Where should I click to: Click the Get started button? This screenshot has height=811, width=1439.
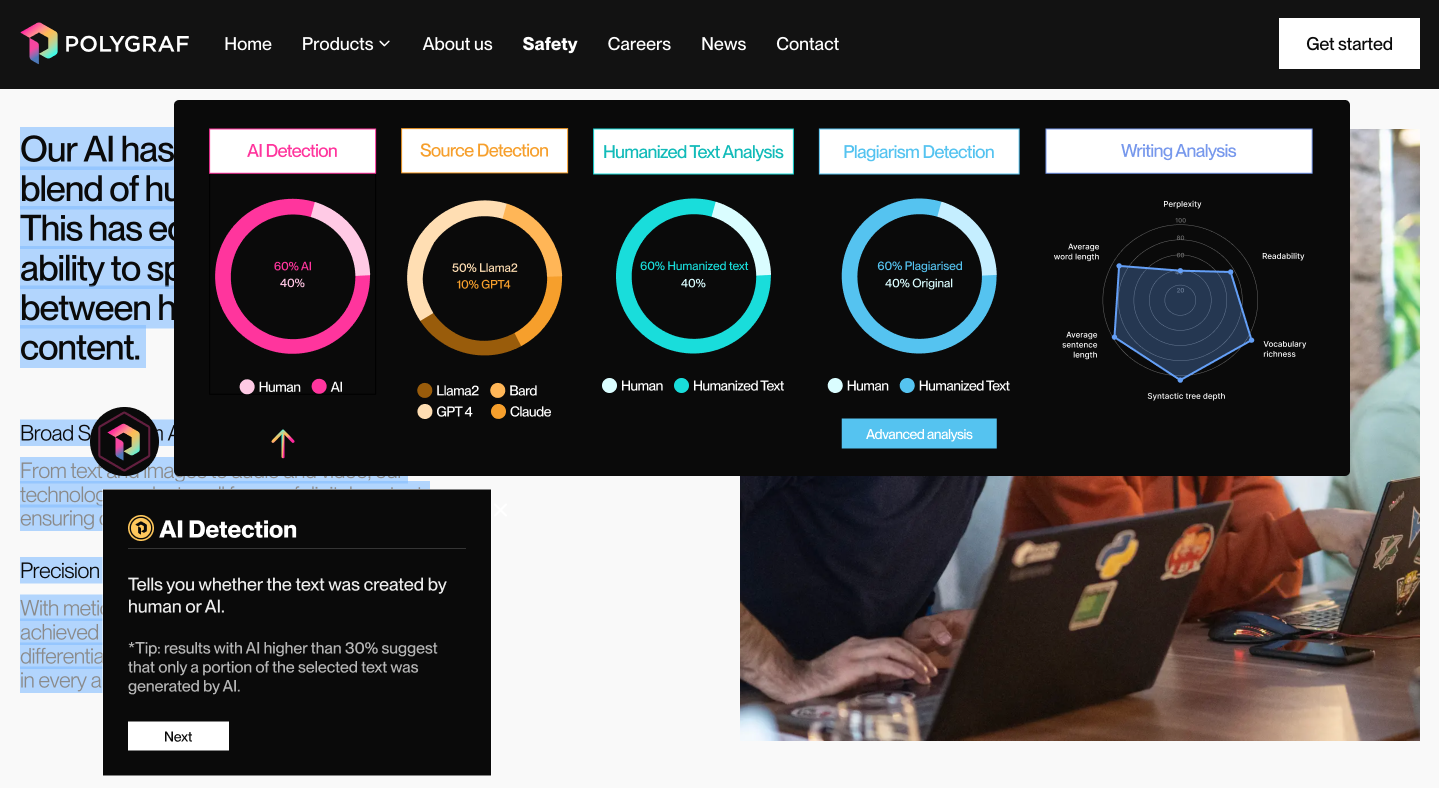1349,43
